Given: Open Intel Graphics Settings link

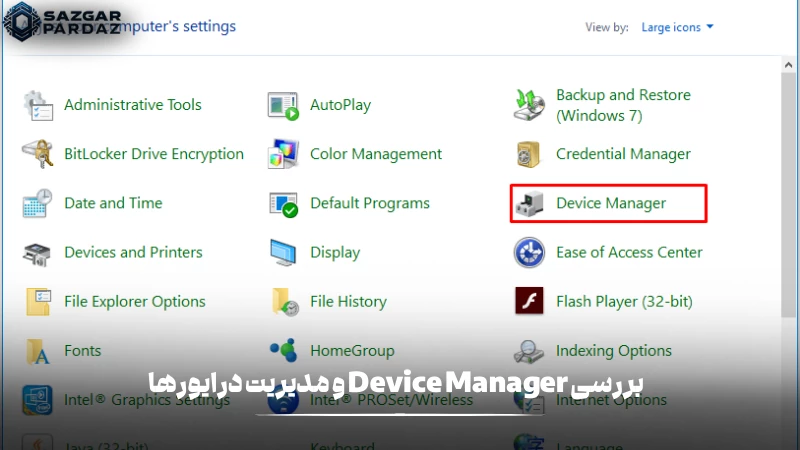Looking at the screenshot, I should pos(147,399).
